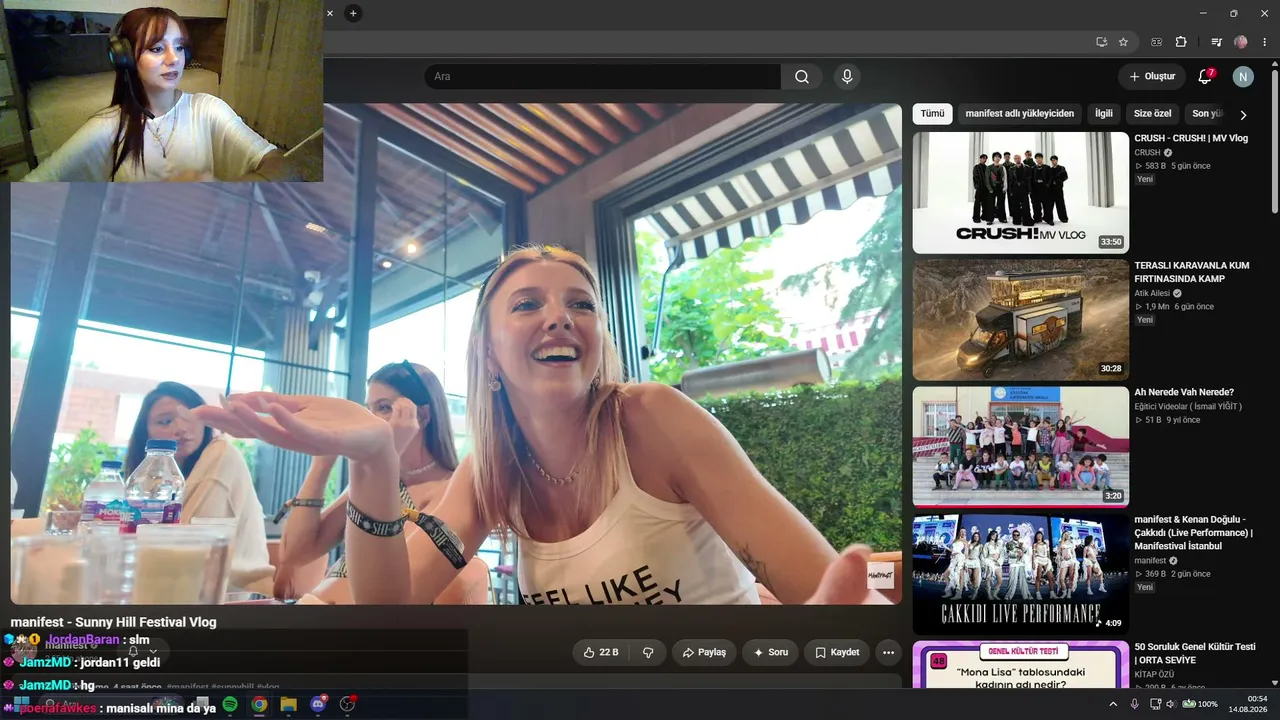Click the search magnifier button
The height and width of the screenshot is (720, 1280).
[802, 77]
